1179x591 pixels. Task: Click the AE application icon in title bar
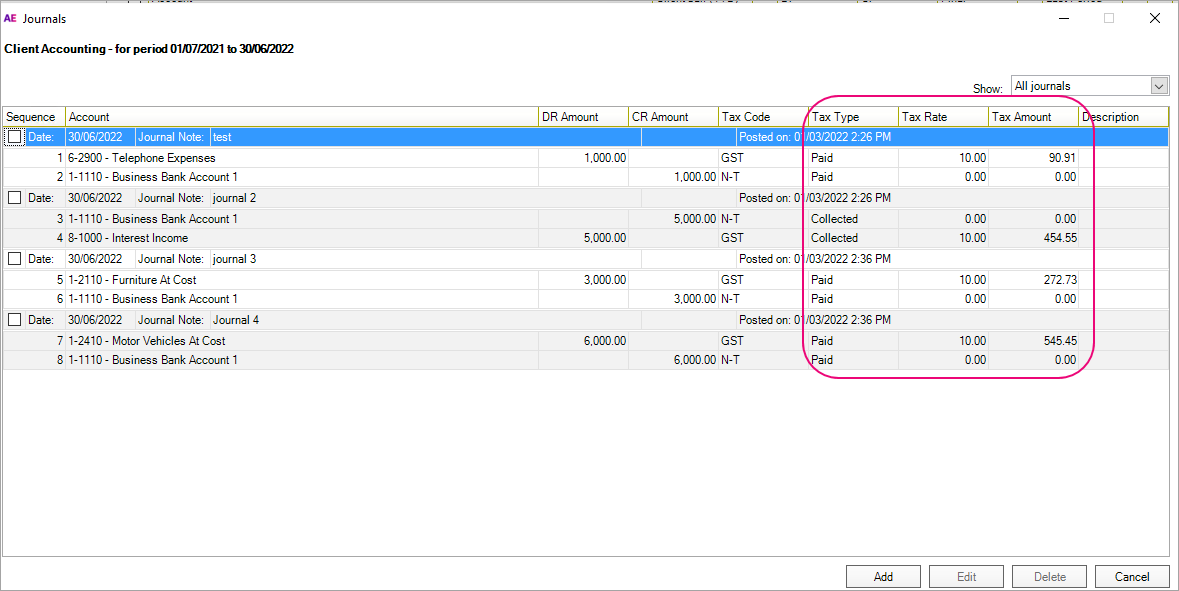(11, 18)
